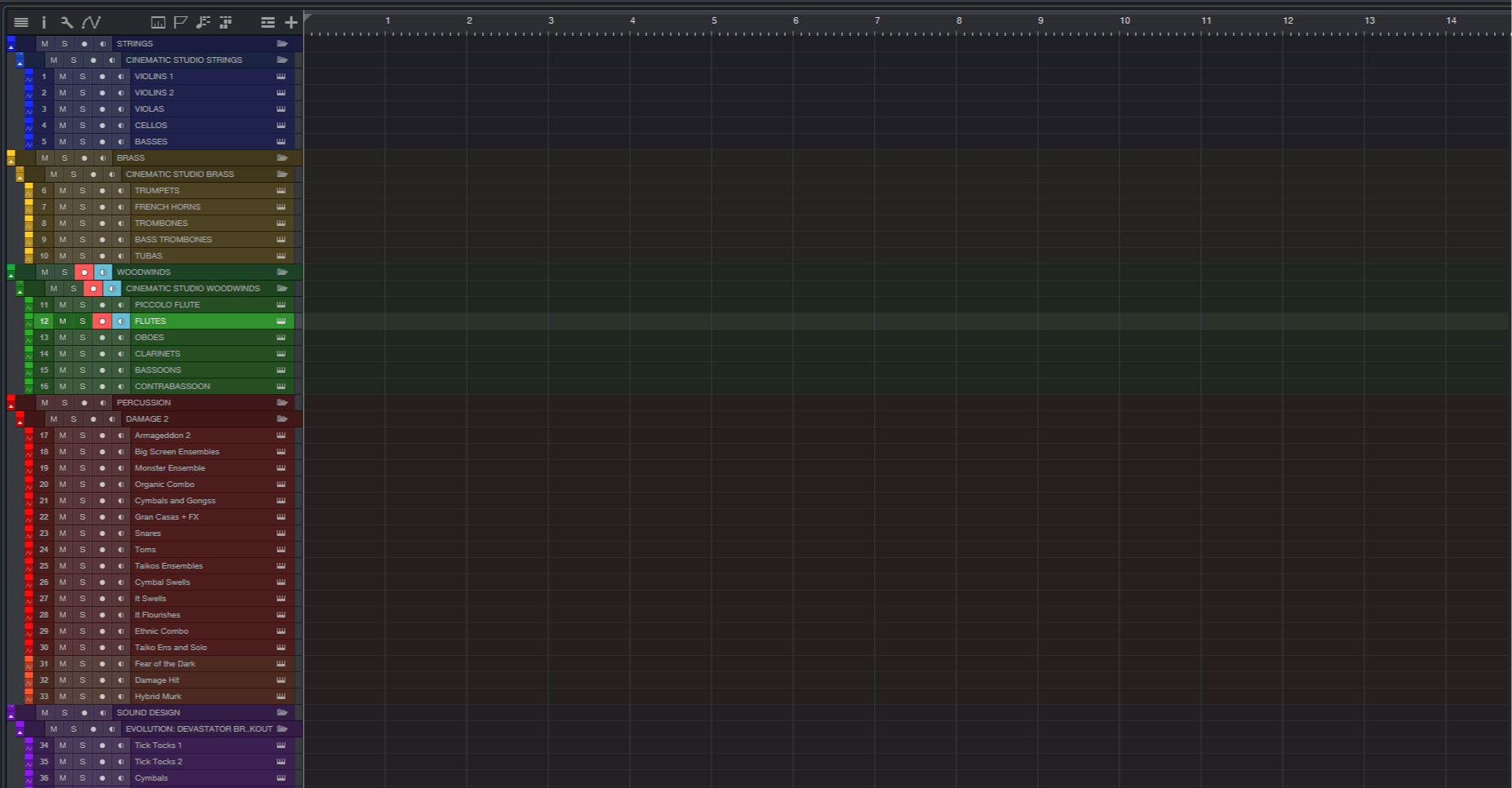Collapse the WOODWINDS folder
The image size is (1512, 788).
(11, 276)
